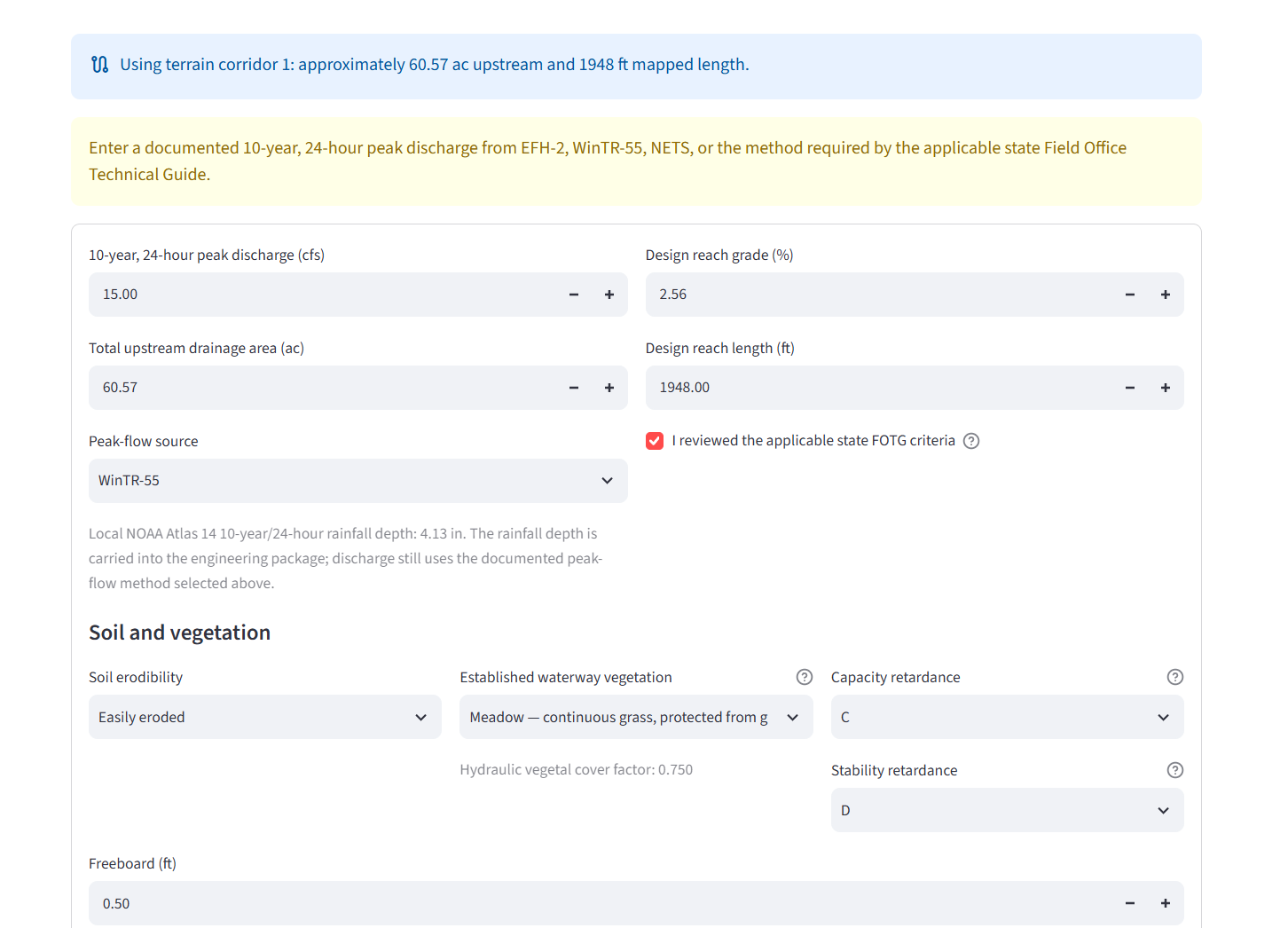Click the 'Peak-flow source' label

[144, 441]
